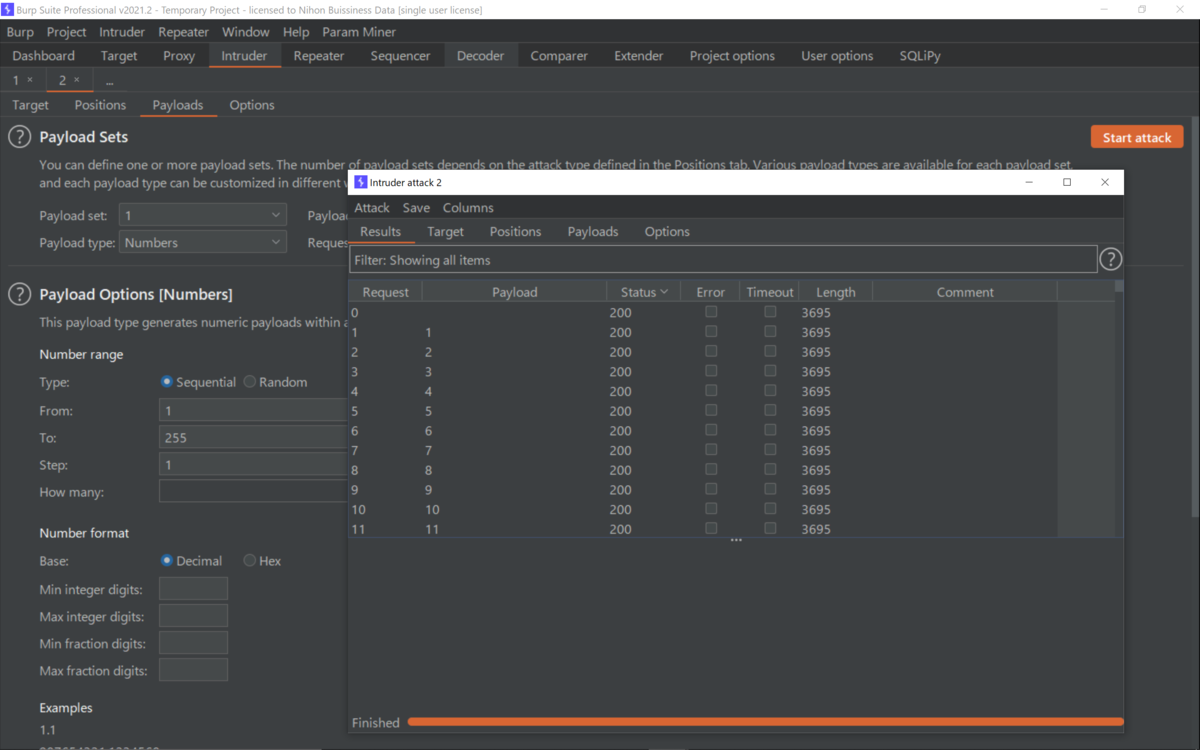Click the Min fraction digits field
Viewport: 1200px width, 750px height.
click(x=193, y=643)
